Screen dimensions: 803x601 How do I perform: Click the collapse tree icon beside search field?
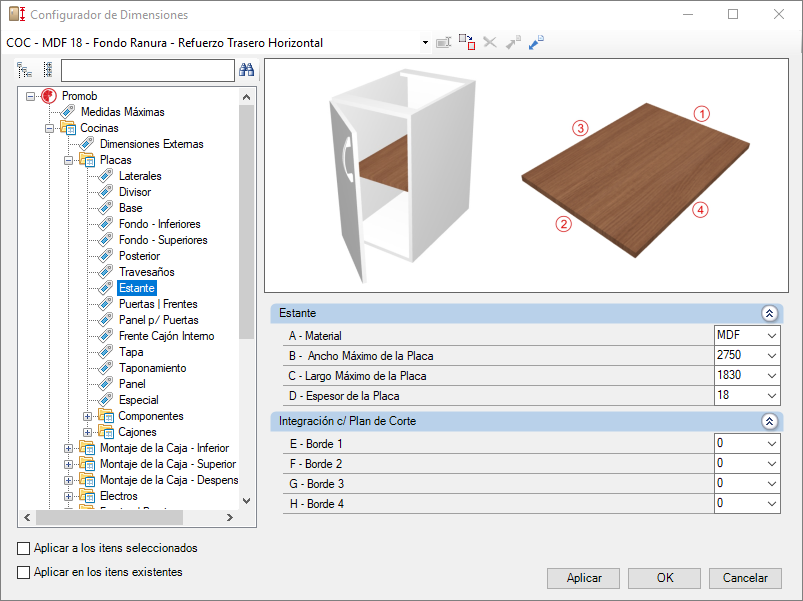click(48, 70)
